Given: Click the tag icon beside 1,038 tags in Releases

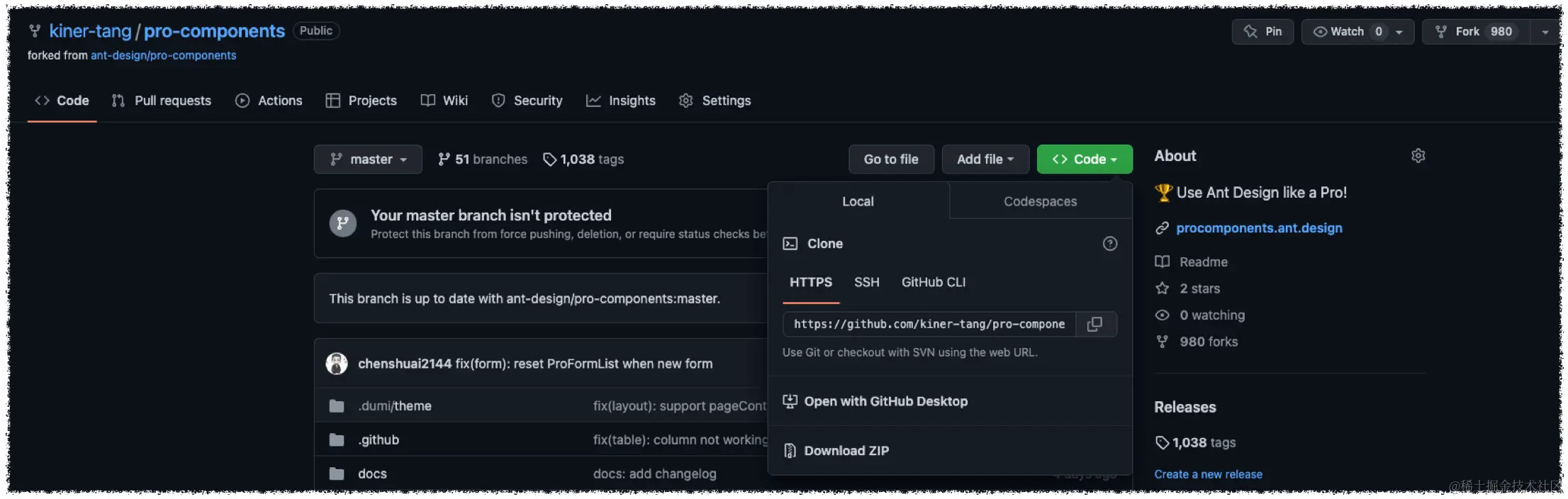Looking at the screenshot, I should [1162, 443].
